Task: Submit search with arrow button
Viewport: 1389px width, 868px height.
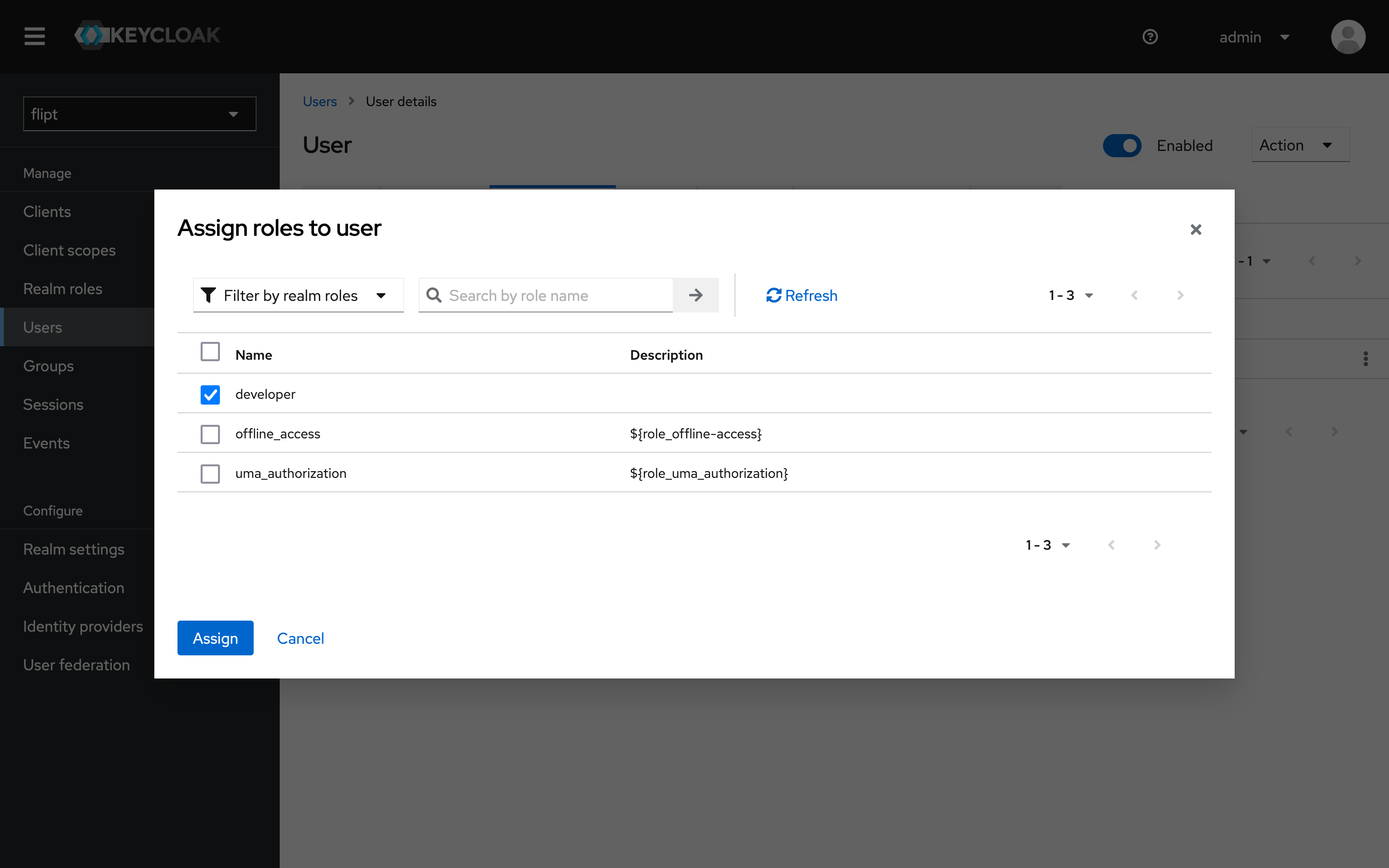Action: [695, 295]
